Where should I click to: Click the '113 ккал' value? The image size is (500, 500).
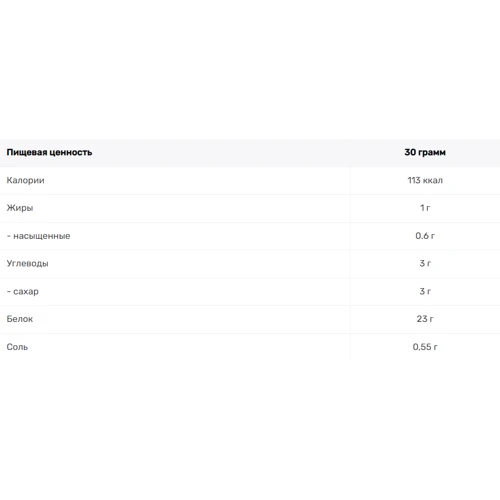(425, 180)
